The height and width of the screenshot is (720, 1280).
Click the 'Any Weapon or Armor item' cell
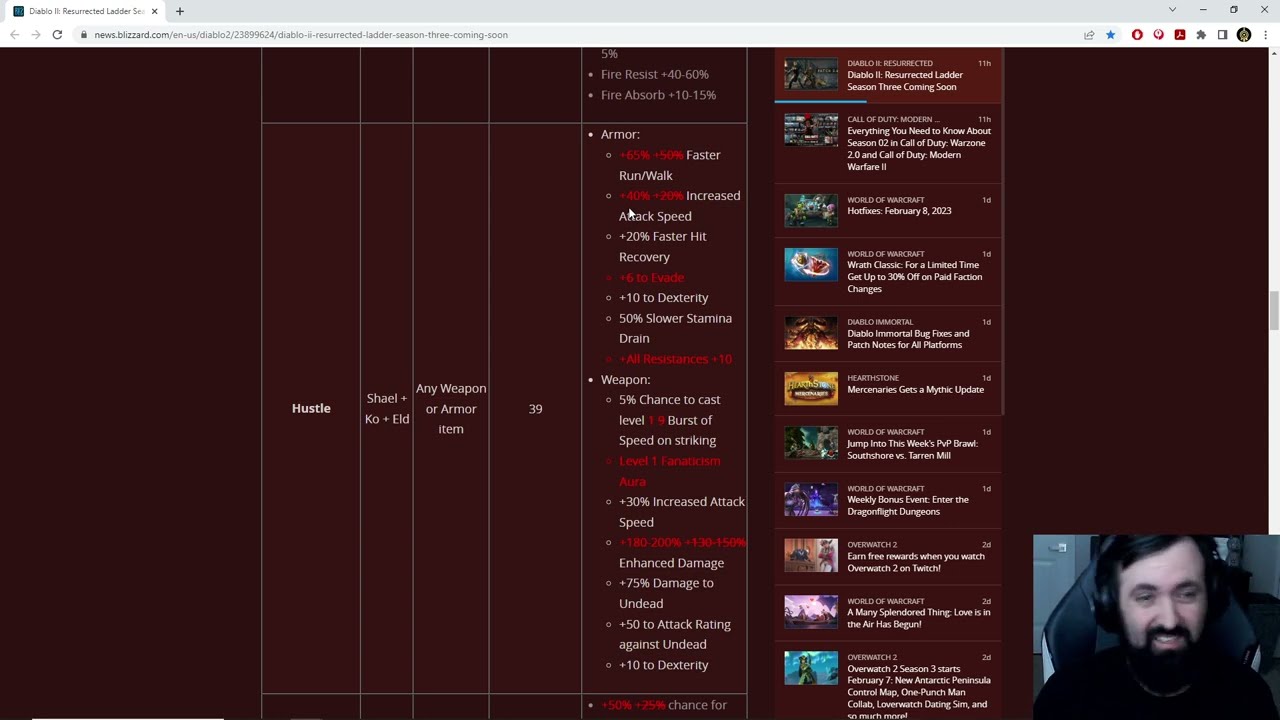tap(451, 408)
